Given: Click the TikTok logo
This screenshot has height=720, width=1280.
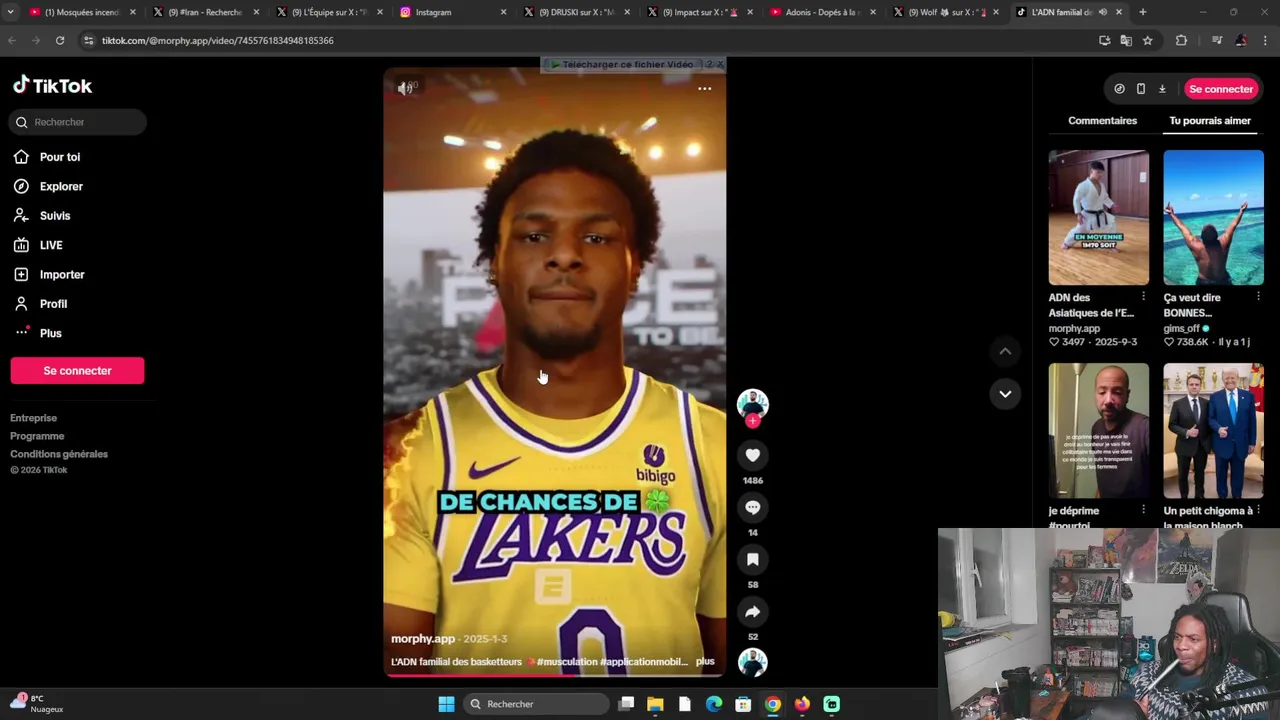Looking at the screenshot, I should click(52, 86).
